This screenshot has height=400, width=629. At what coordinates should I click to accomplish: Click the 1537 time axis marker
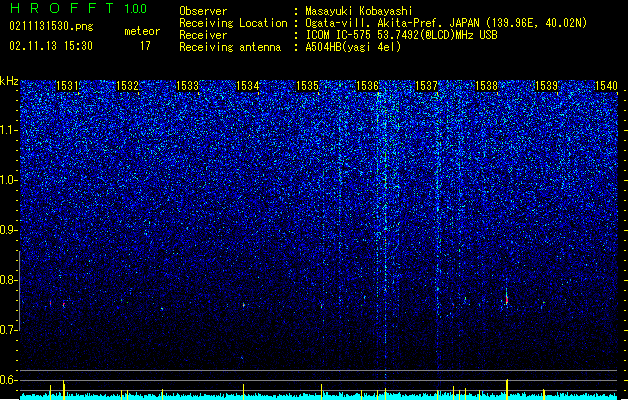pyautogui.click(x=426, y=86)
